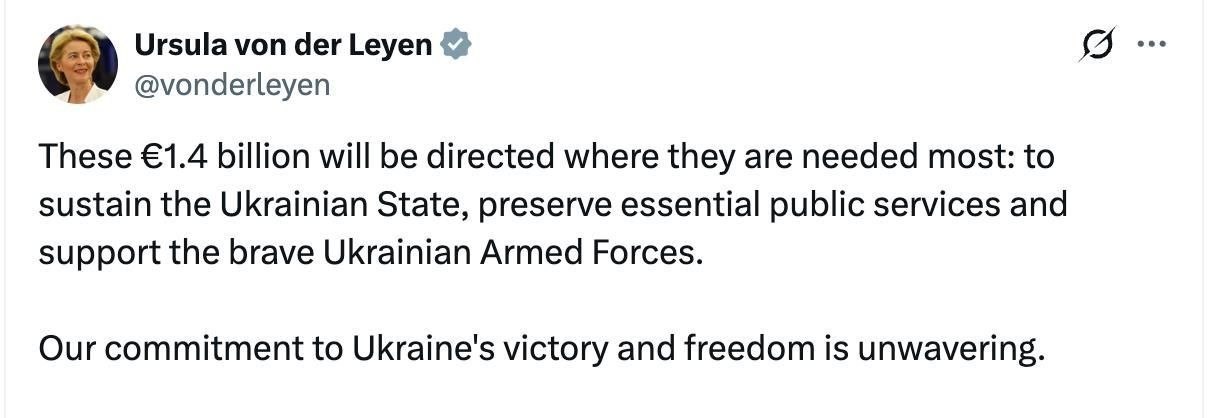This screenshot has height=418, width=1212.
Task: Open the @vonderleyen handle link
Action: coord(231,85)
